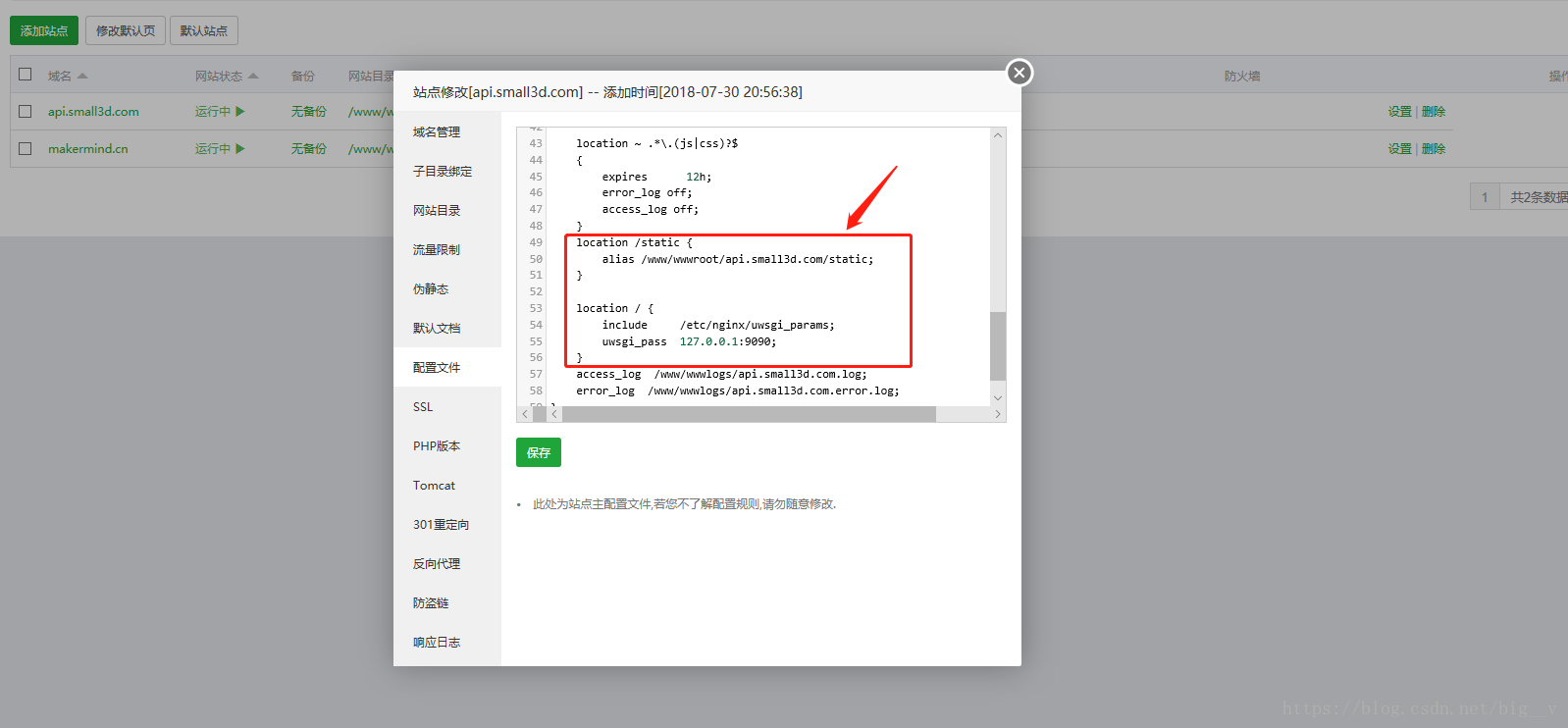The image size is (1568, 728).
Task: Click the editor vertical scrollbar thumb
Action: click(x=998, y=345)
